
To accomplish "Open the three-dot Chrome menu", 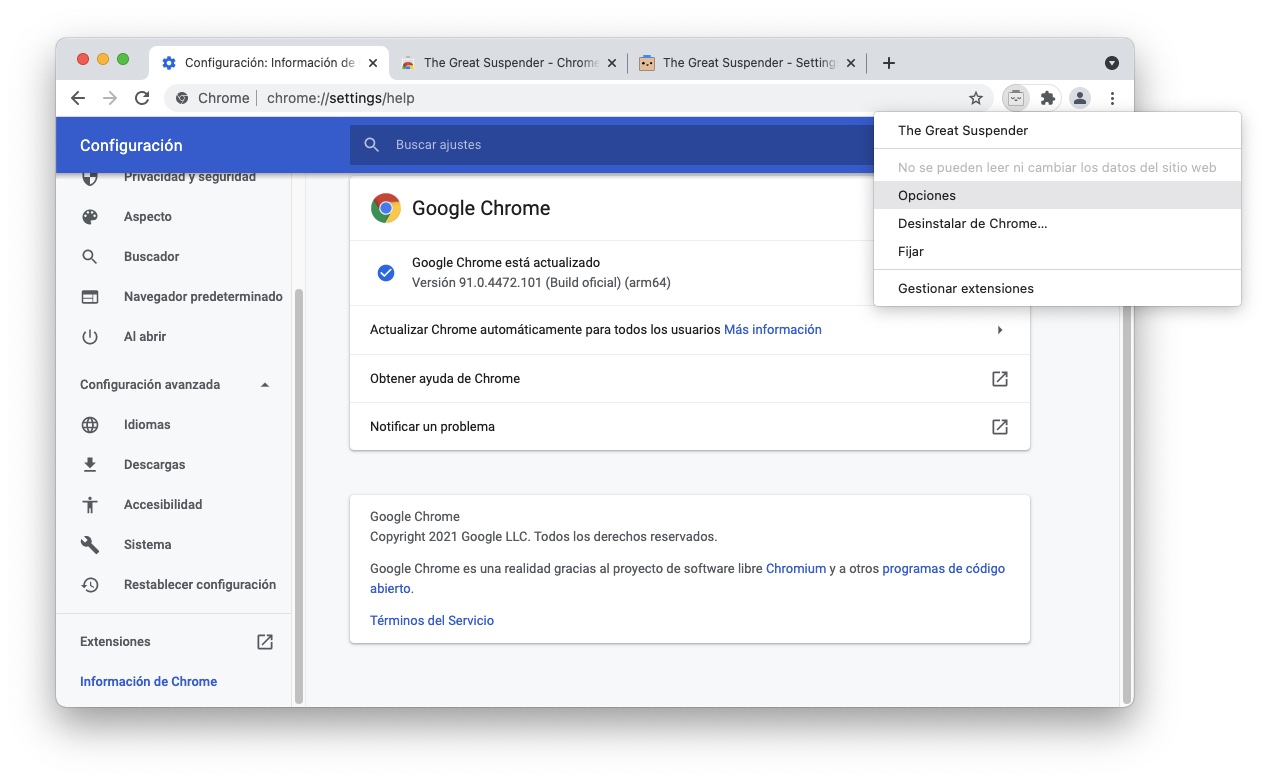I will point(1112,98).
